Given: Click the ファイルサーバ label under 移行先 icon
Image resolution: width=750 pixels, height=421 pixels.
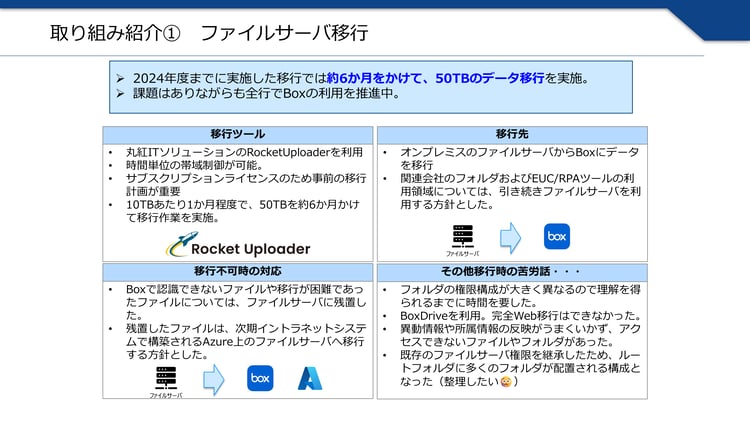Looking at the screenshot, I should point(463,254).
